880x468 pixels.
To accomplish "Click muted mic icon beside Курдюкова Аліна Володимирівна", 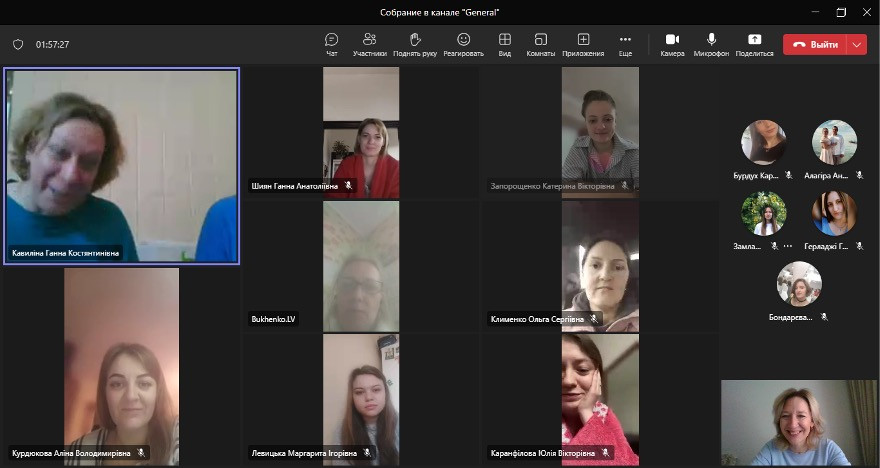I will (141, 452).
